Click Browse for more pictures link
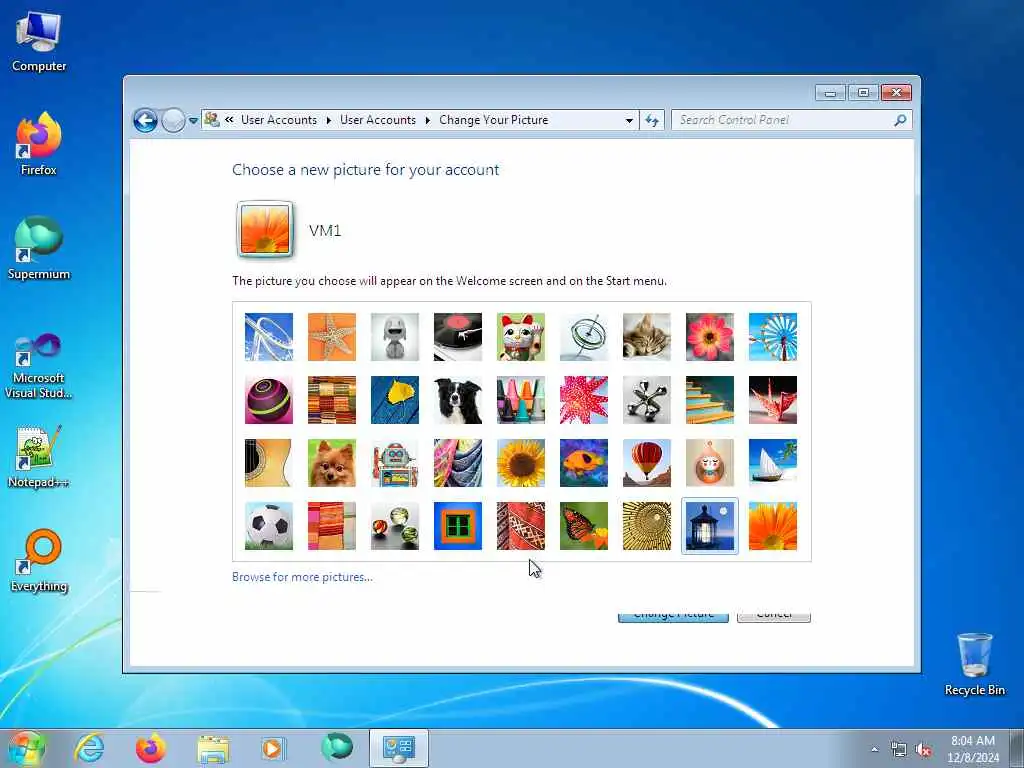 (302, 577)
